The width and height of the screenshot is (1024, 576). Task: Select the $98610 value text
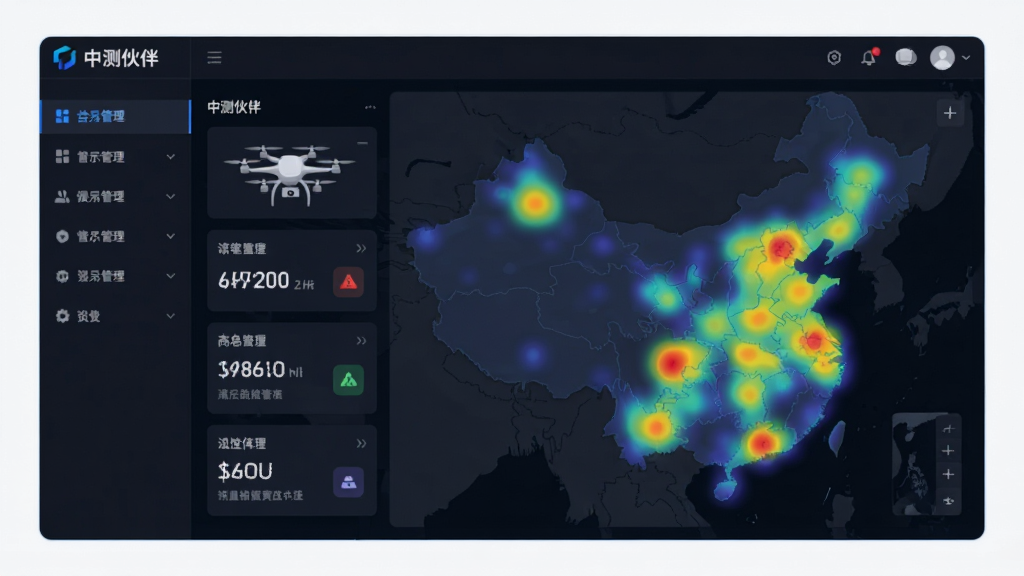click(x=251, y=370)
